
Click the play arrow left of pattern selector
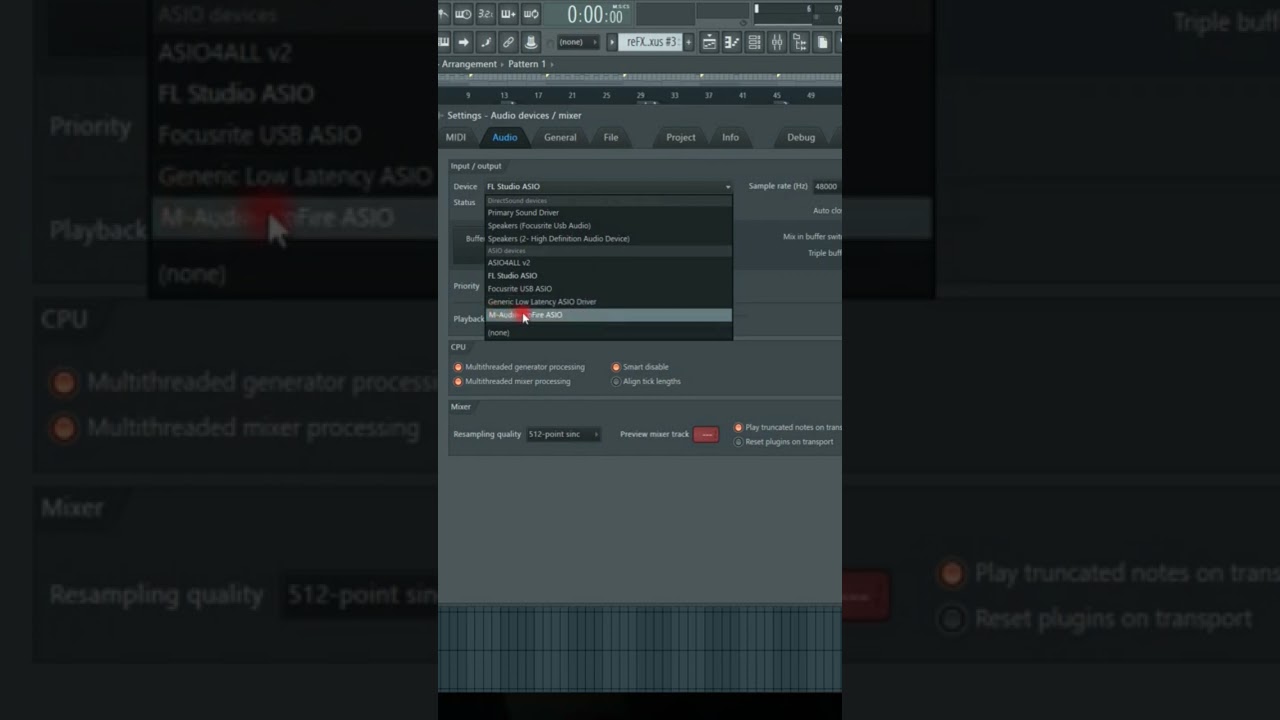click(x=612, y=42)
